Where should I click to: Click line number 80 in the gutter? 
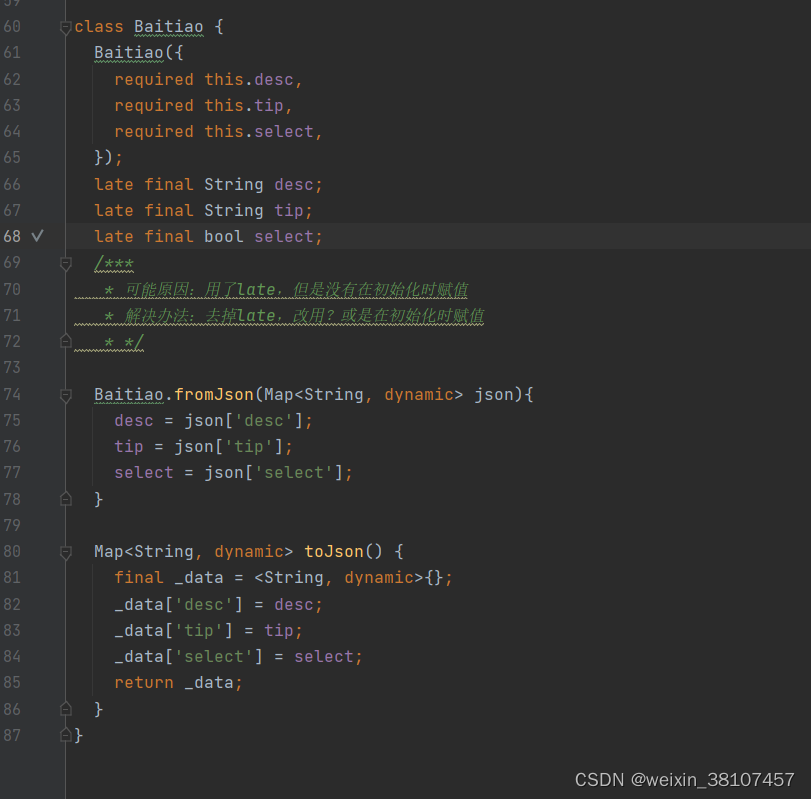pyautogui.click(x=12, y=551)
